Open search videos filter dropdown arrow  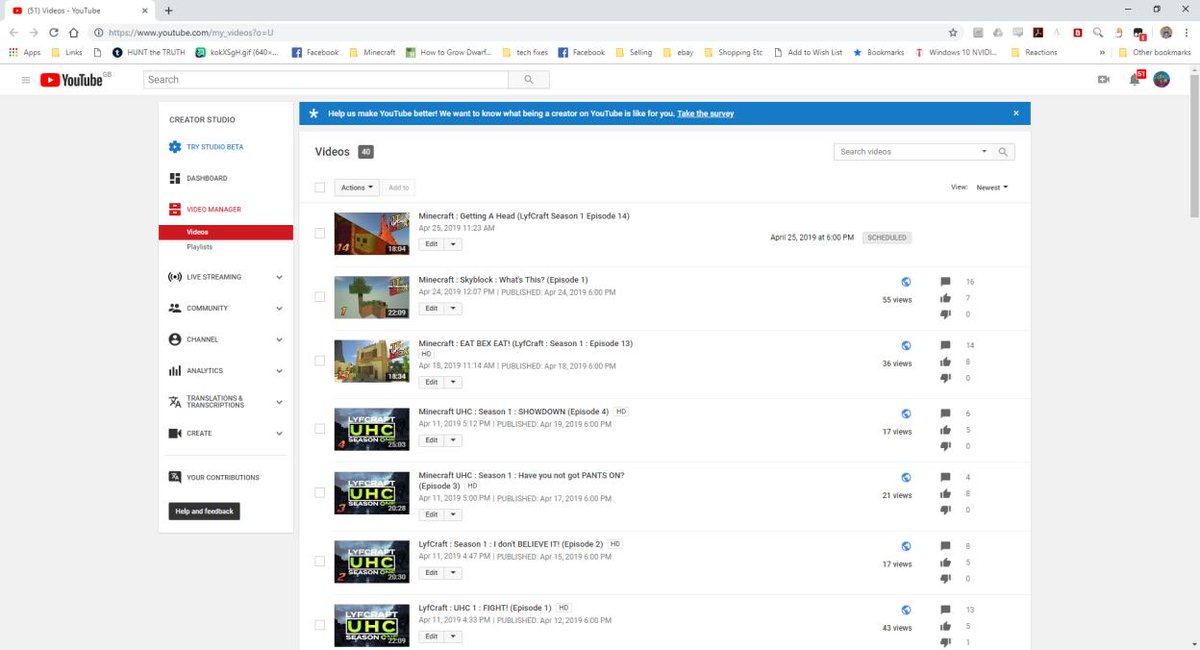tap(984, 152)
